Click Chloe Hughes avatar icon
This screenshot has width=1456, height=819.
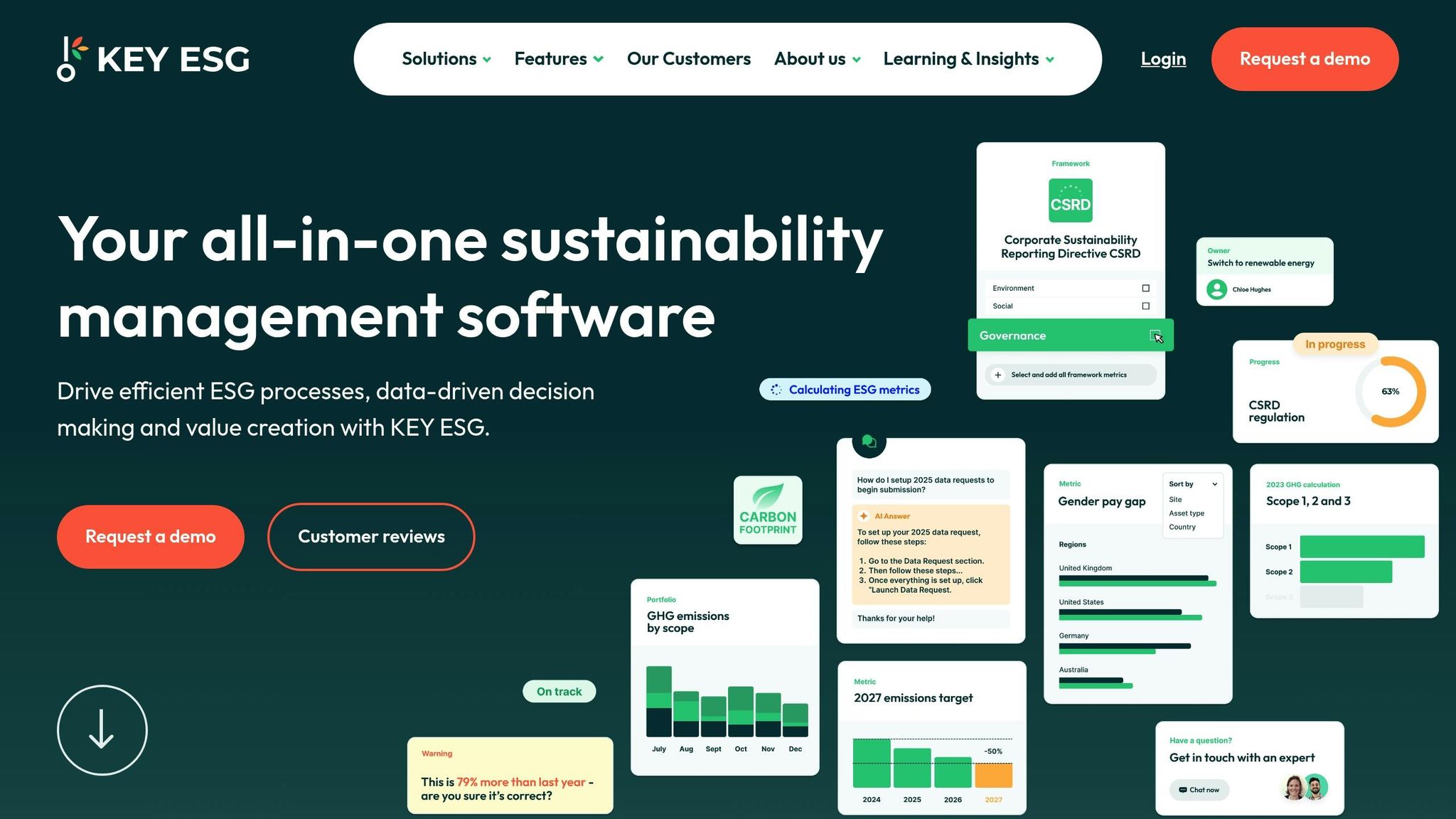click(1216, 289)
